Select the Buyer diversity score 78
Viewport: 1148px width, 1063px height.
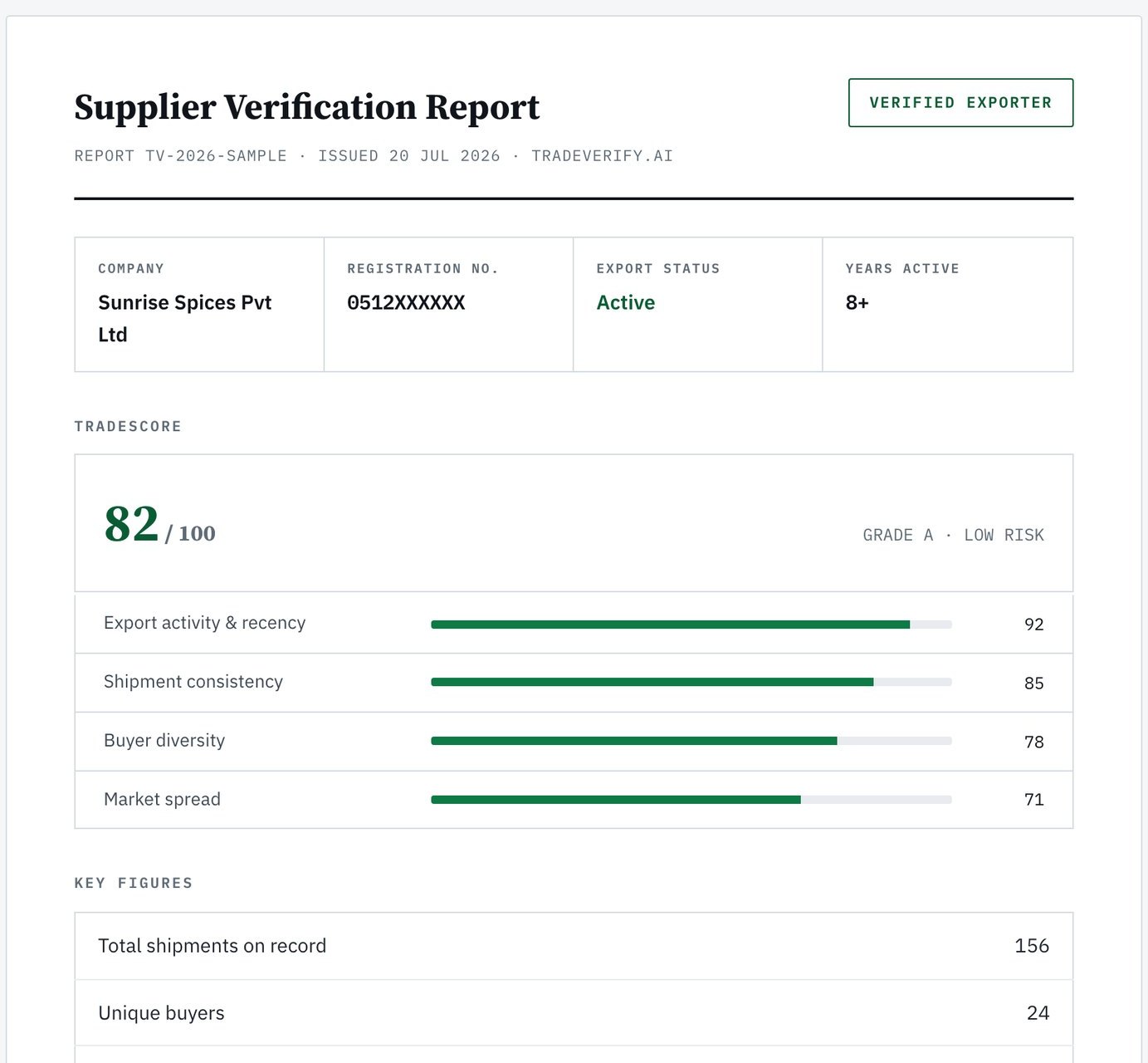pos(1034,742)
